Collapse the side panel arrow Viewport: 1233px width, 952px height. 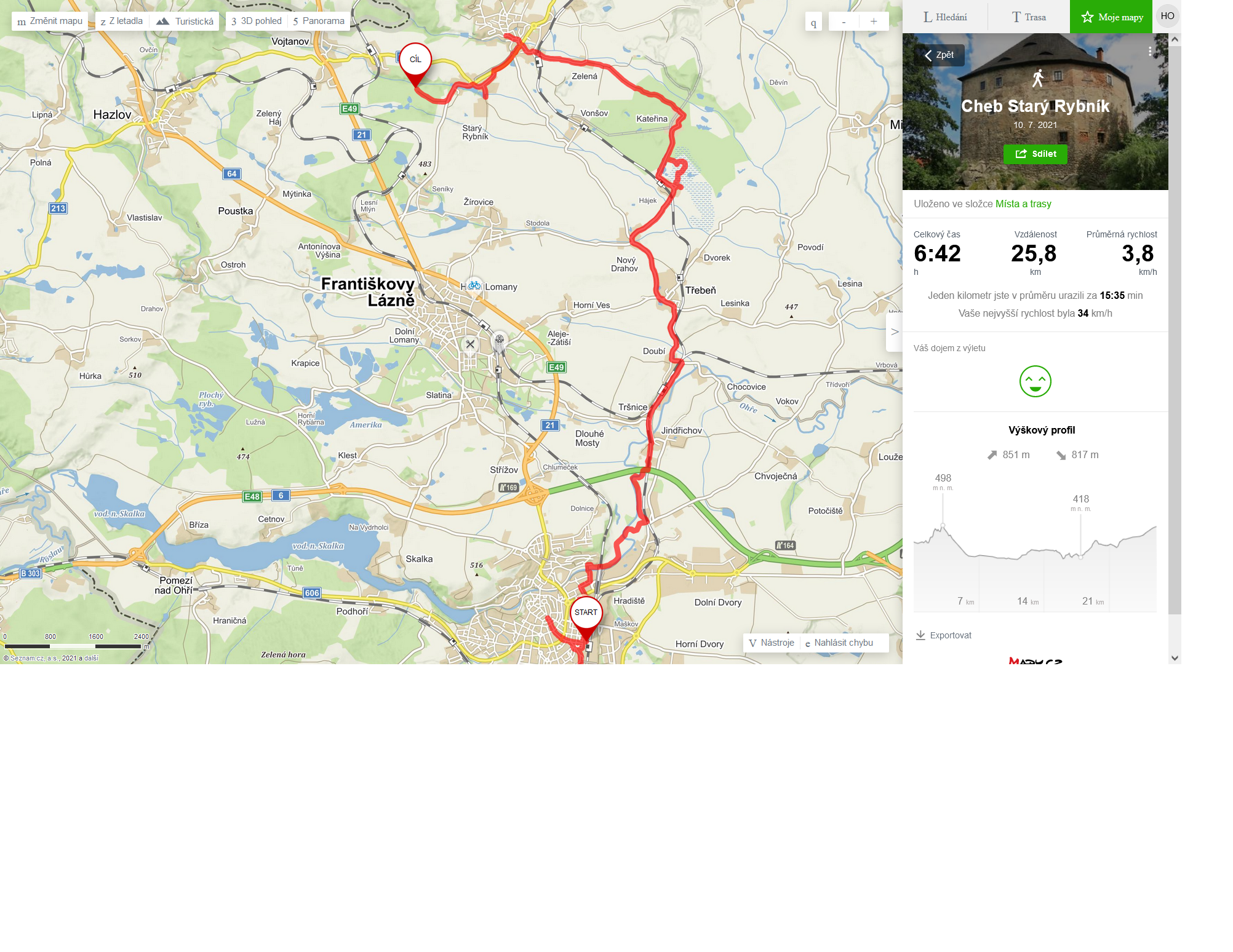click(x=895, y=332)
